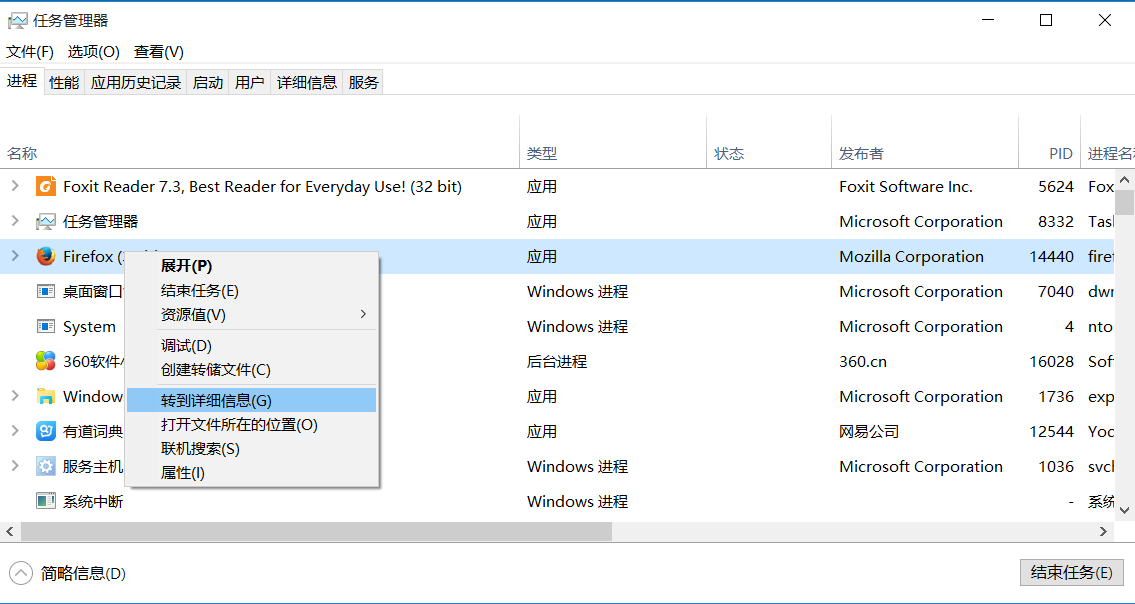The image size is (1135, 604).
Task: Click the 简略信息(D) link
Action: click(83, 574)
